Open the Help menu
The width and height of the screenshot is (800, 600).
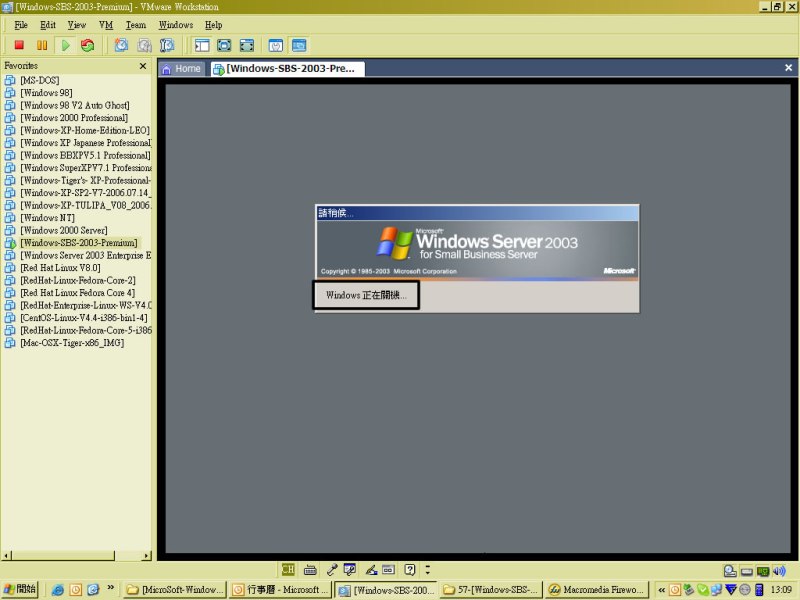pos(213,25)
